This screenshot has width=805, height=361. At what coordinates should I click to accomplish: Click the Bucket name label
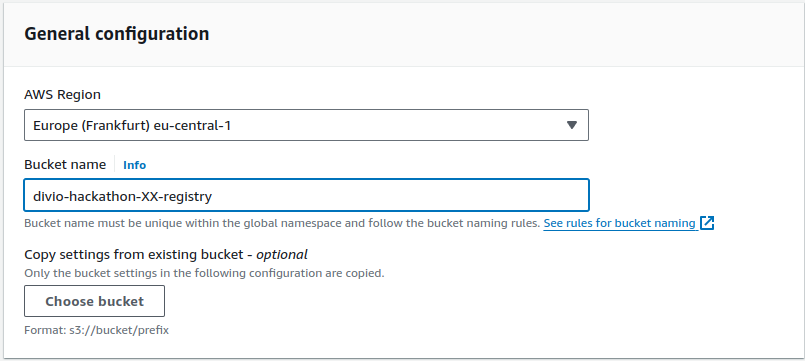(65, 165)
